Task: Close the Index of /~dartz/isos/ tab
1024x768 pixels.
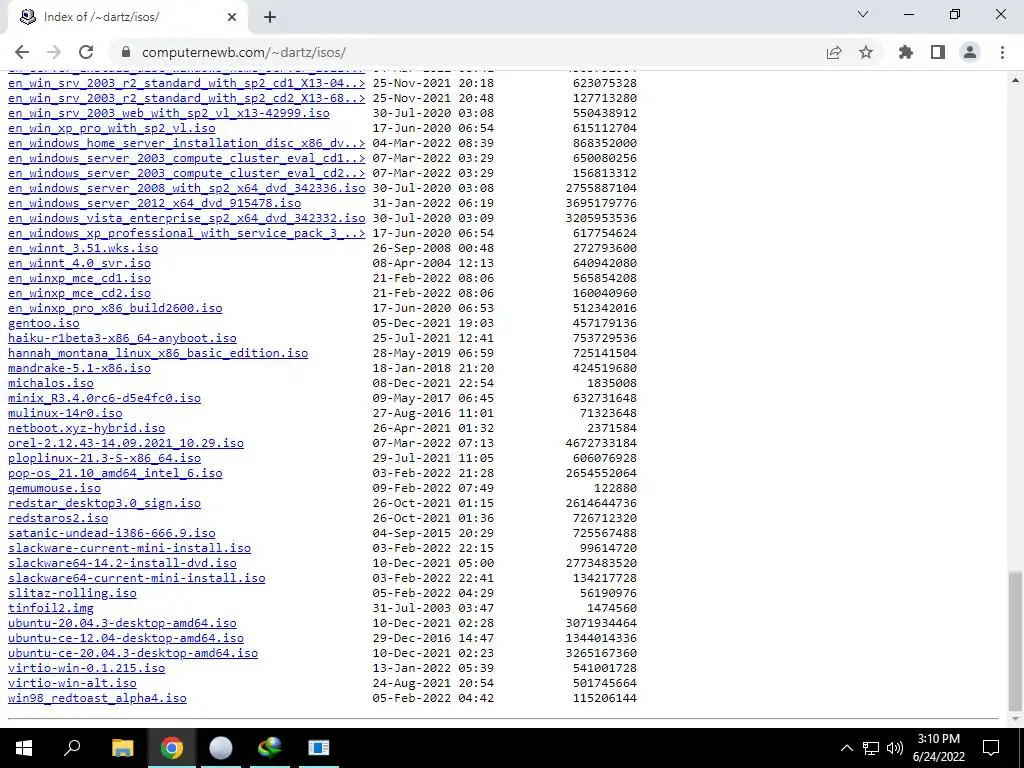Action: (x=232, y=17)
